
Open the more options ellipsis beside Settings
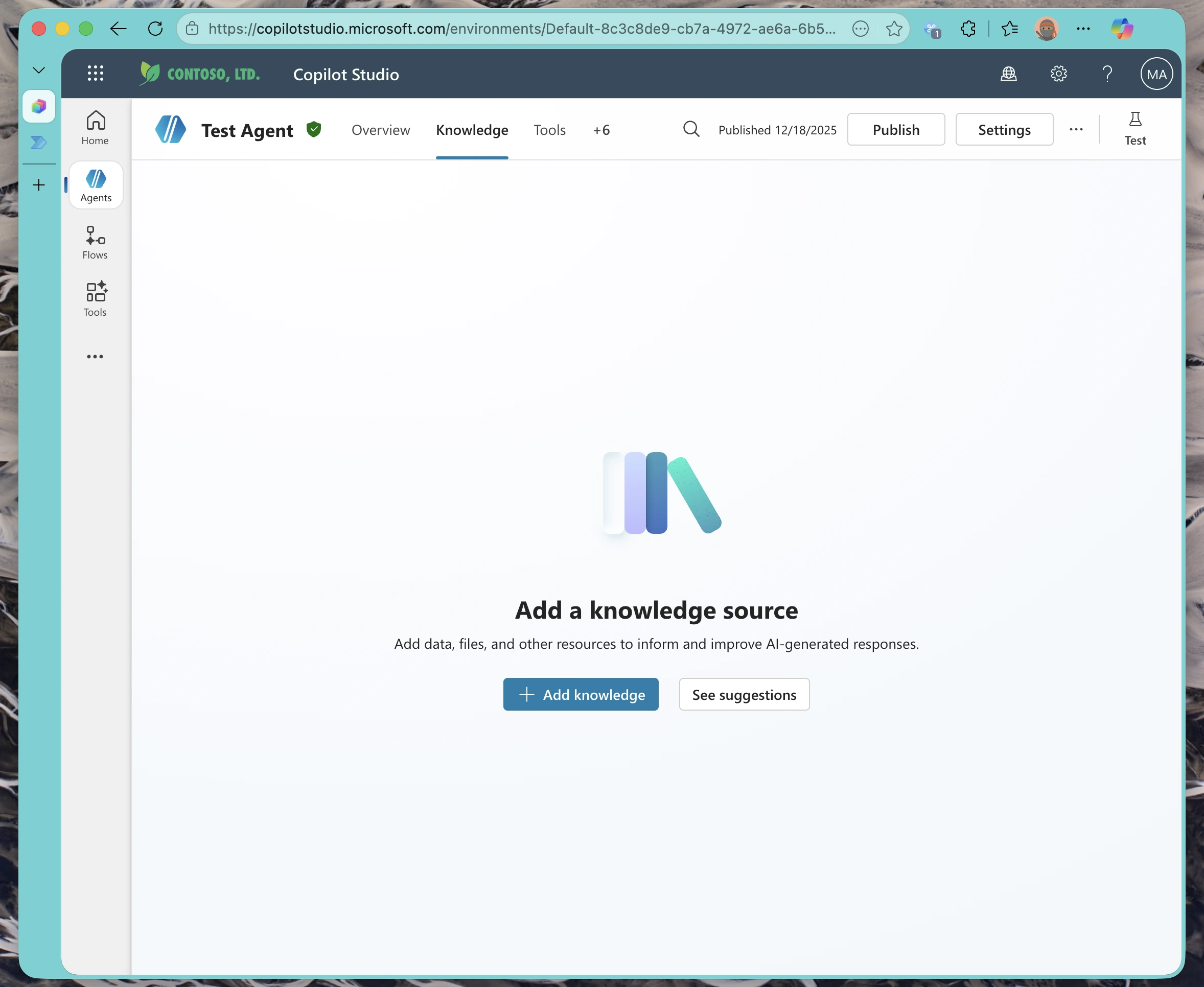coord(1076,129)
